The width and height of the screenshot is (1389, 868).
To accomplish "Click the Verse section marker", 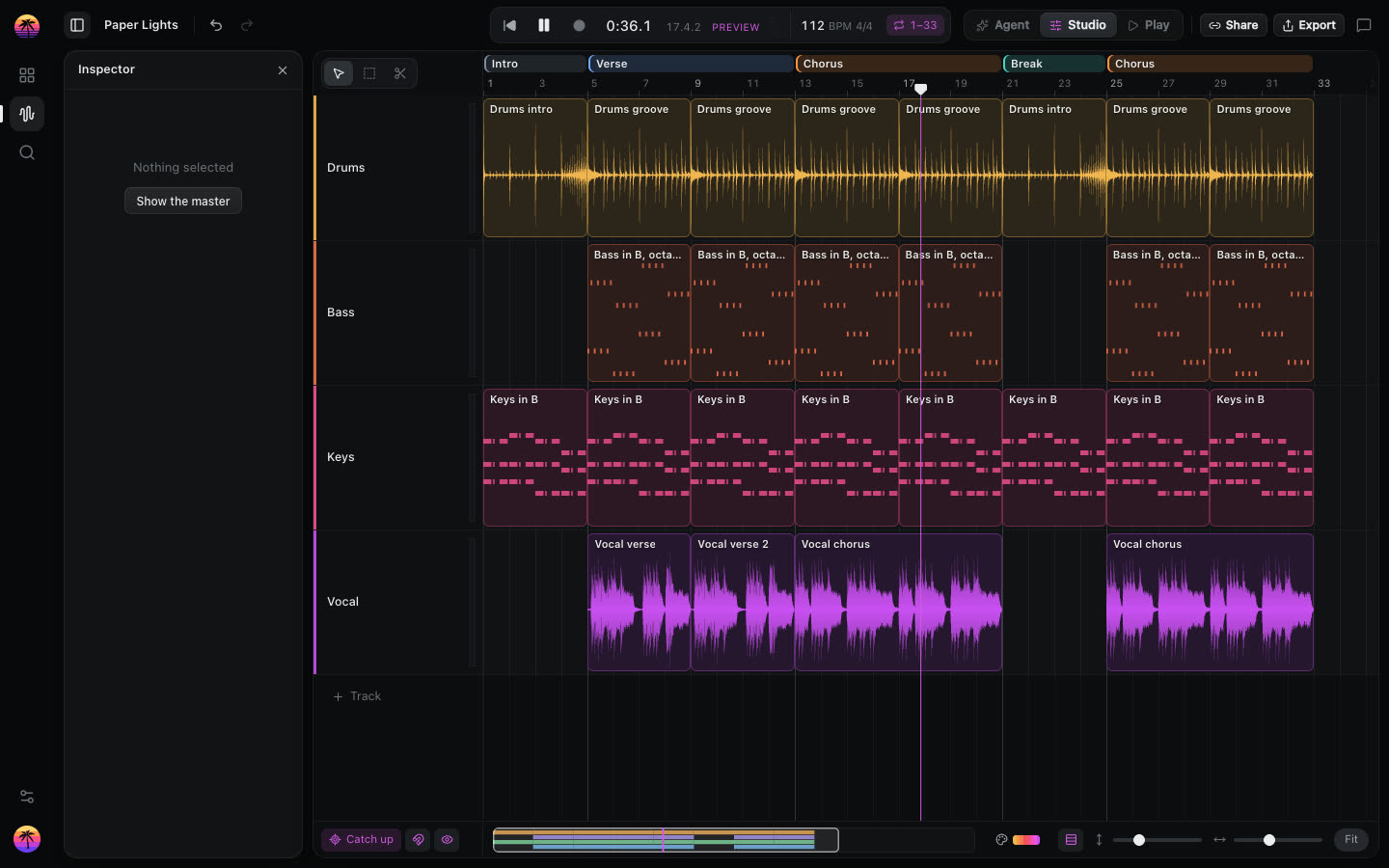I will (691, 64).
